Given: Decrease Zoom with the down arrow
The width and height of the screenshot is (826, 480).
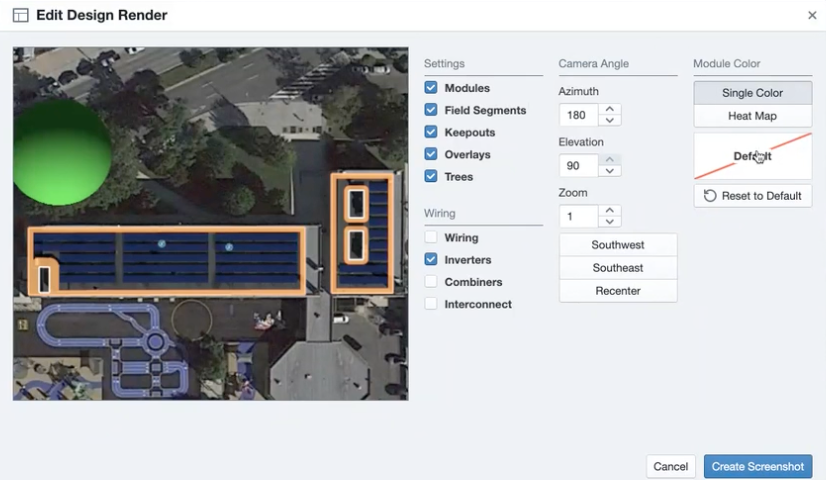Looking at the screenshot, I should pos(609,222).
